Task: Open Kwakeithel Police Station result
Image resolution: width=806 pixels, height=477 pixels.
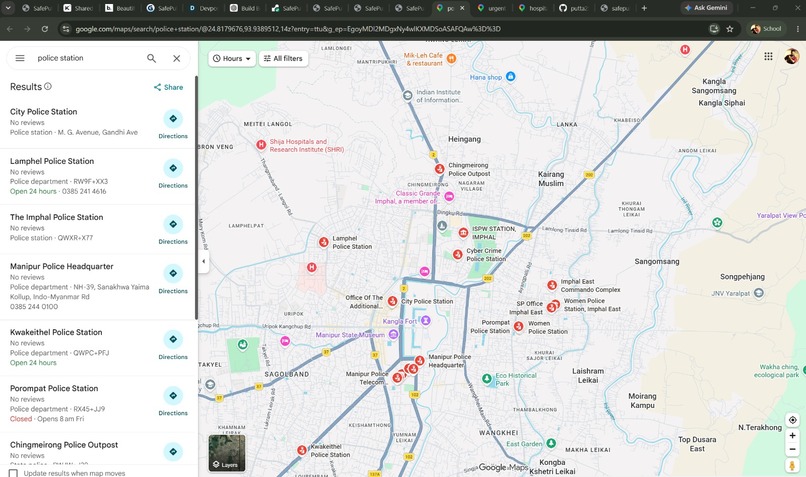Action: pos(56,332)
